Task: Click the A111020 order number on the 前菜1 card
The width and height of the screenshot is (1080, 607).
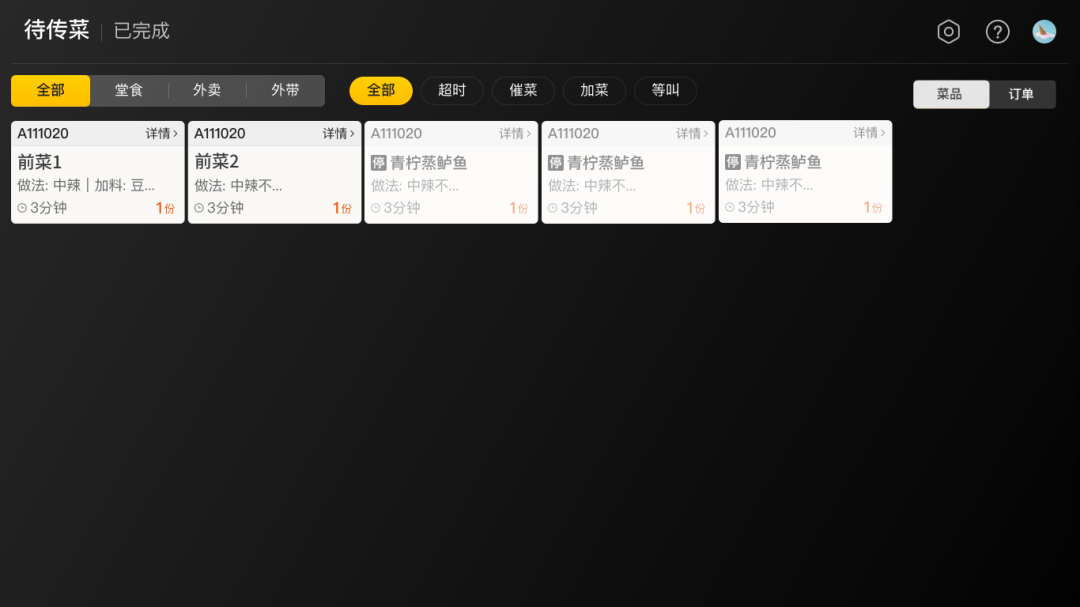Action: pos(43,134)
